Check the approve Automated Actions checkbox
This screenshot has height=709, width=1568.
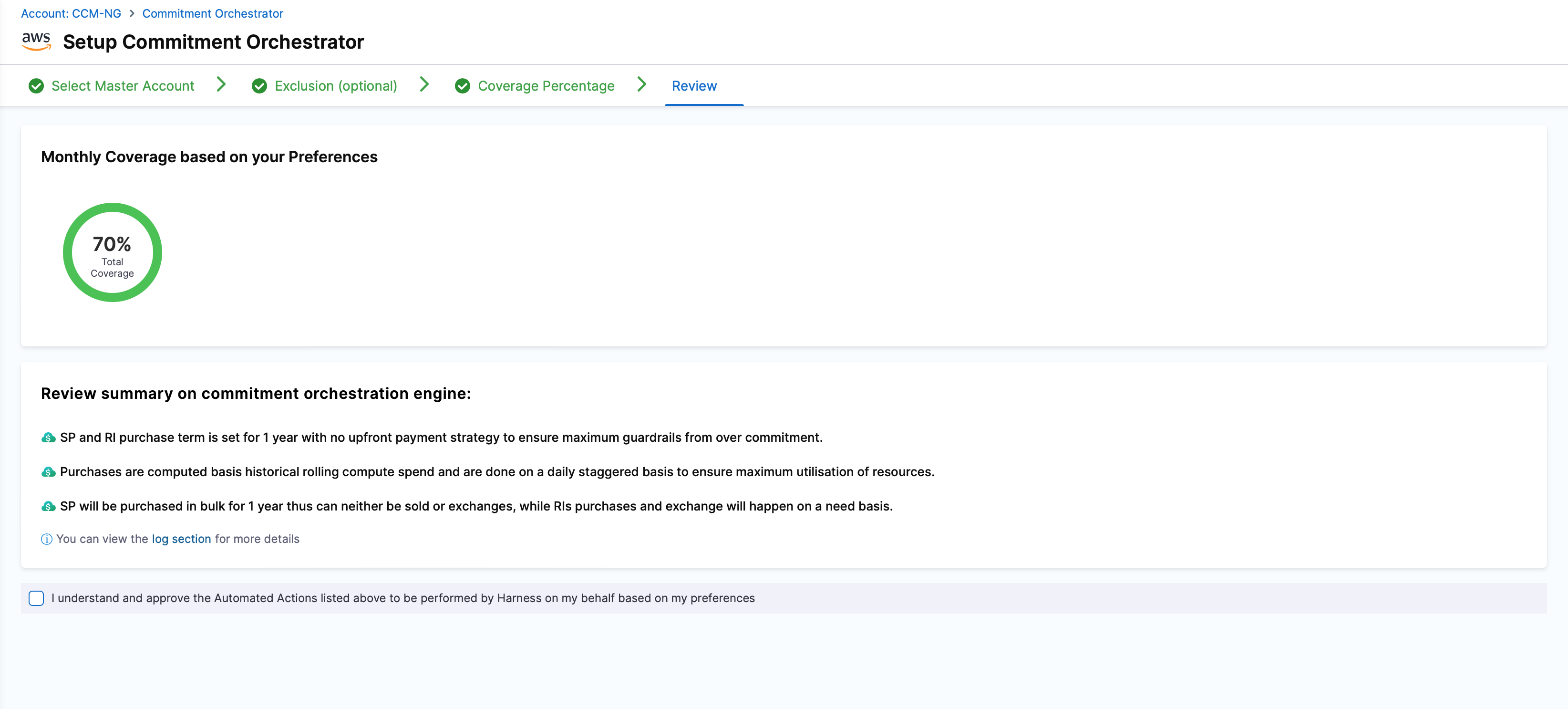click(37, 598)
